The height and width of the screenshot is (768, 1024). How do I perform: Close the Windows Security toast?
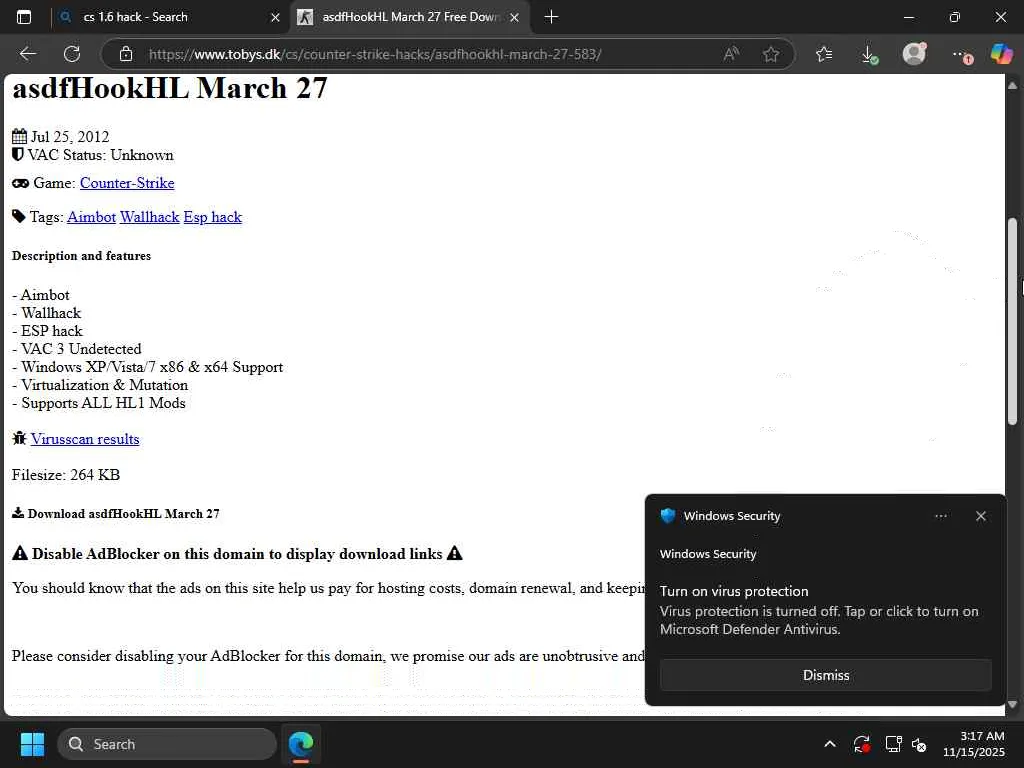(980, 516)
